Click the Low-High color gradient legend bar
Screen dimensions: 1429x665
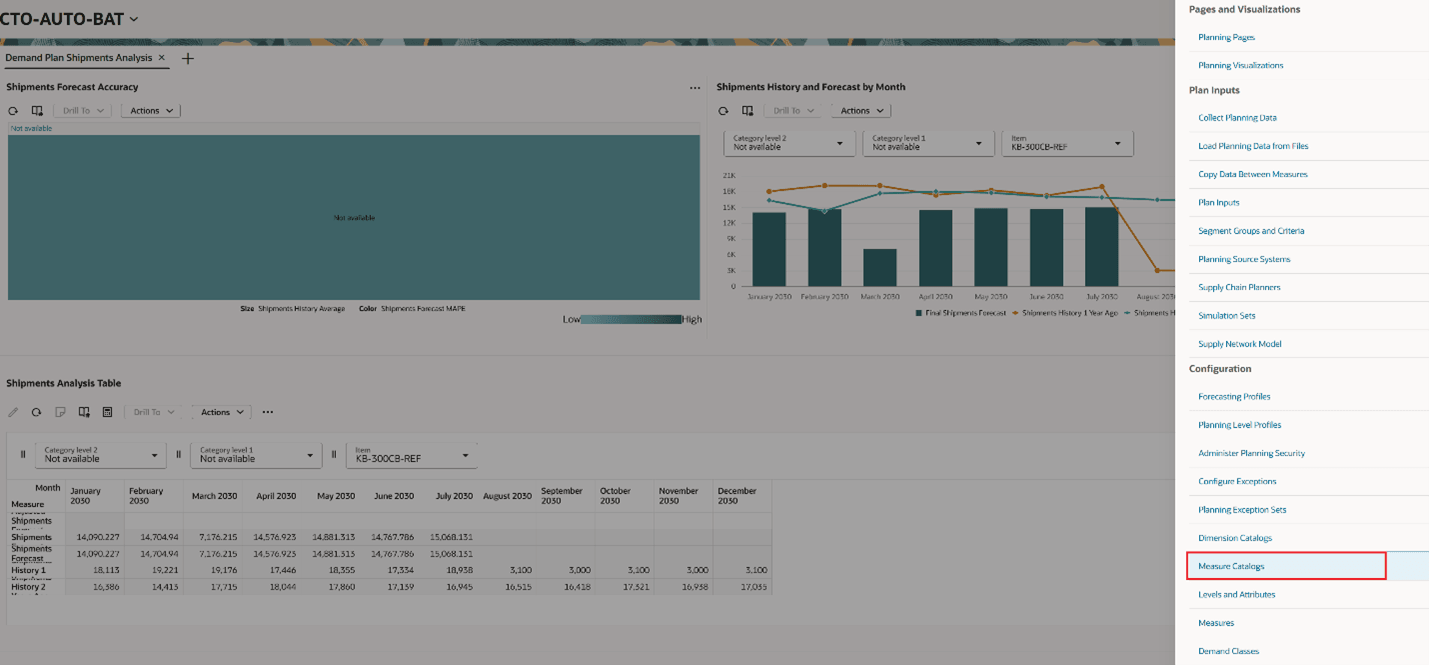click(x=633, y=318)
